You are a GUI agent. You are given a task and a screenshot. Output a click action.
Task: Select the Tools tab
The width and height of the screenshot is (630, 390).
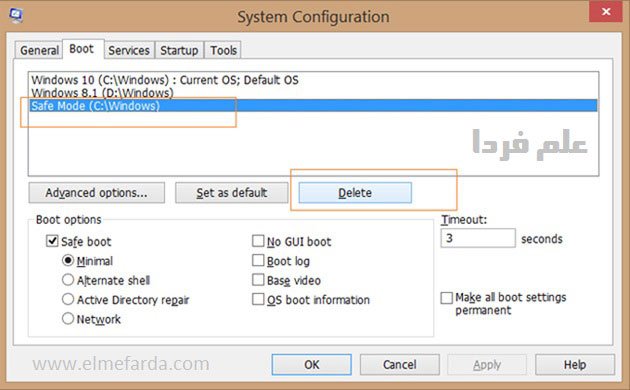[223, 50]
